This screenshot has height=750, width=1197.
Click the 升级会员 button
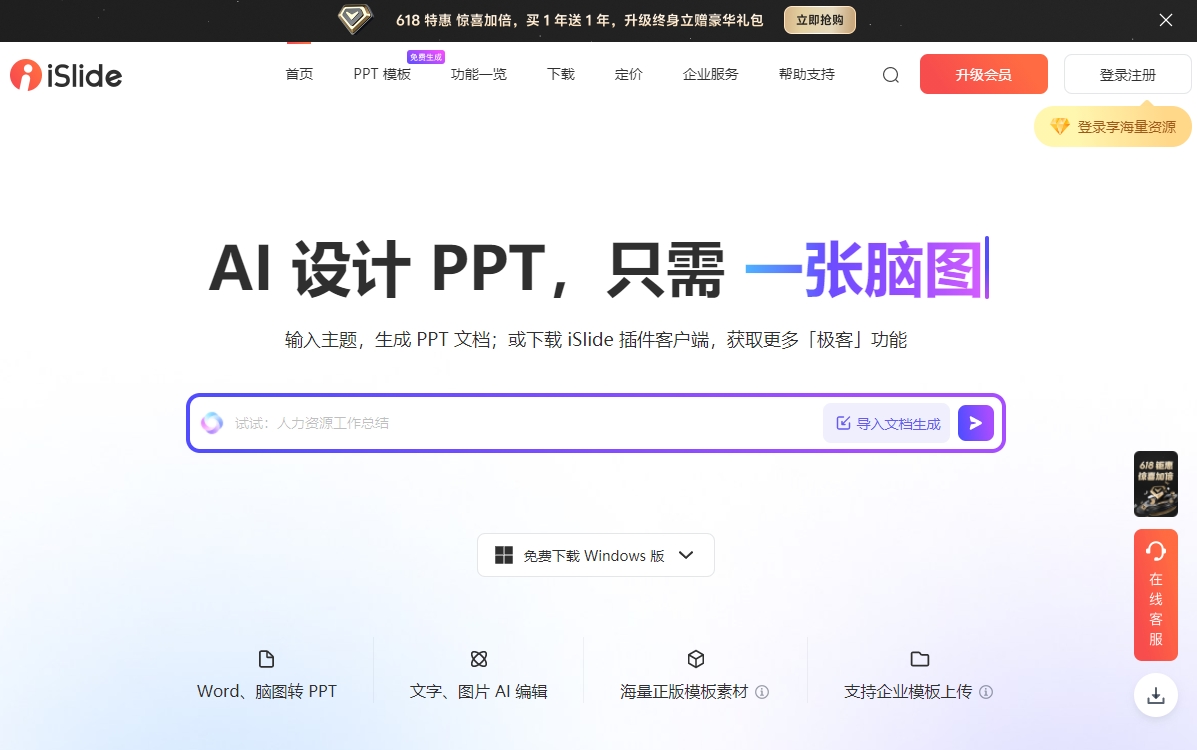coord(984,74)
